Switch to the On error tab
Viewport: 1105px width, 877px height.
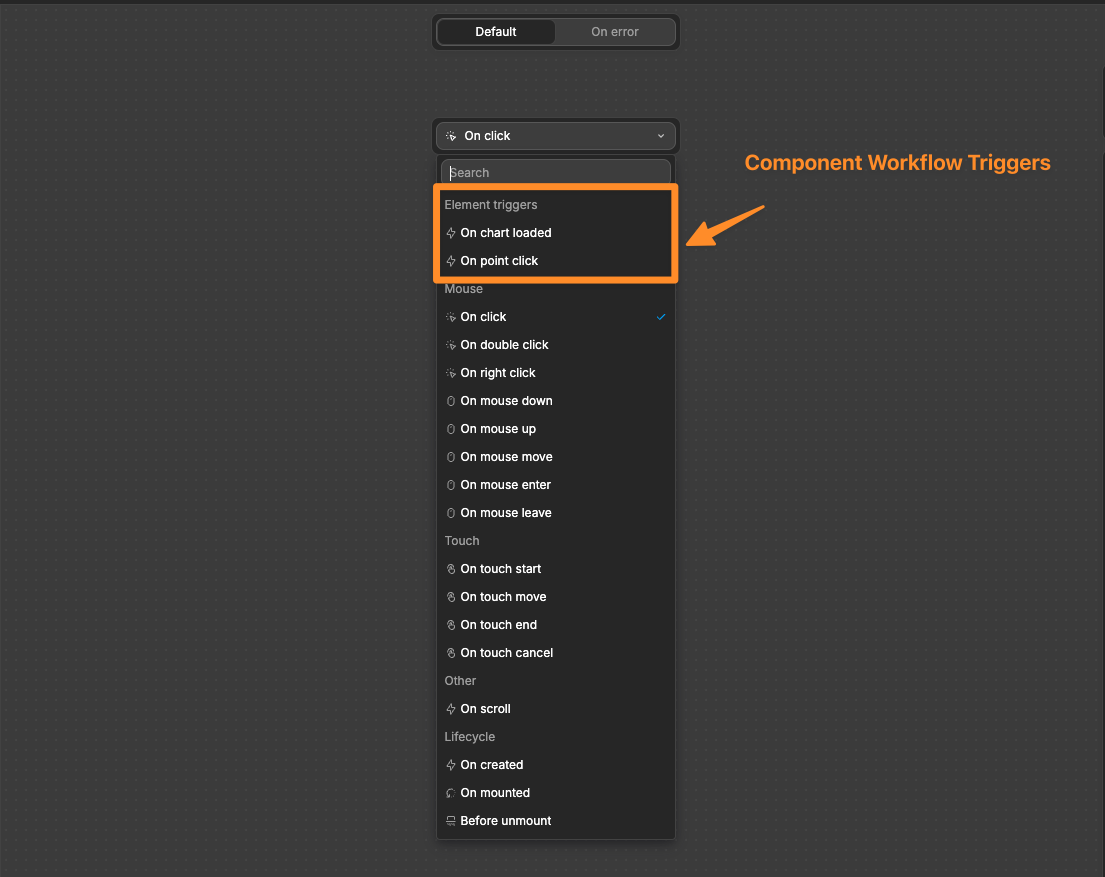(614, 31)
